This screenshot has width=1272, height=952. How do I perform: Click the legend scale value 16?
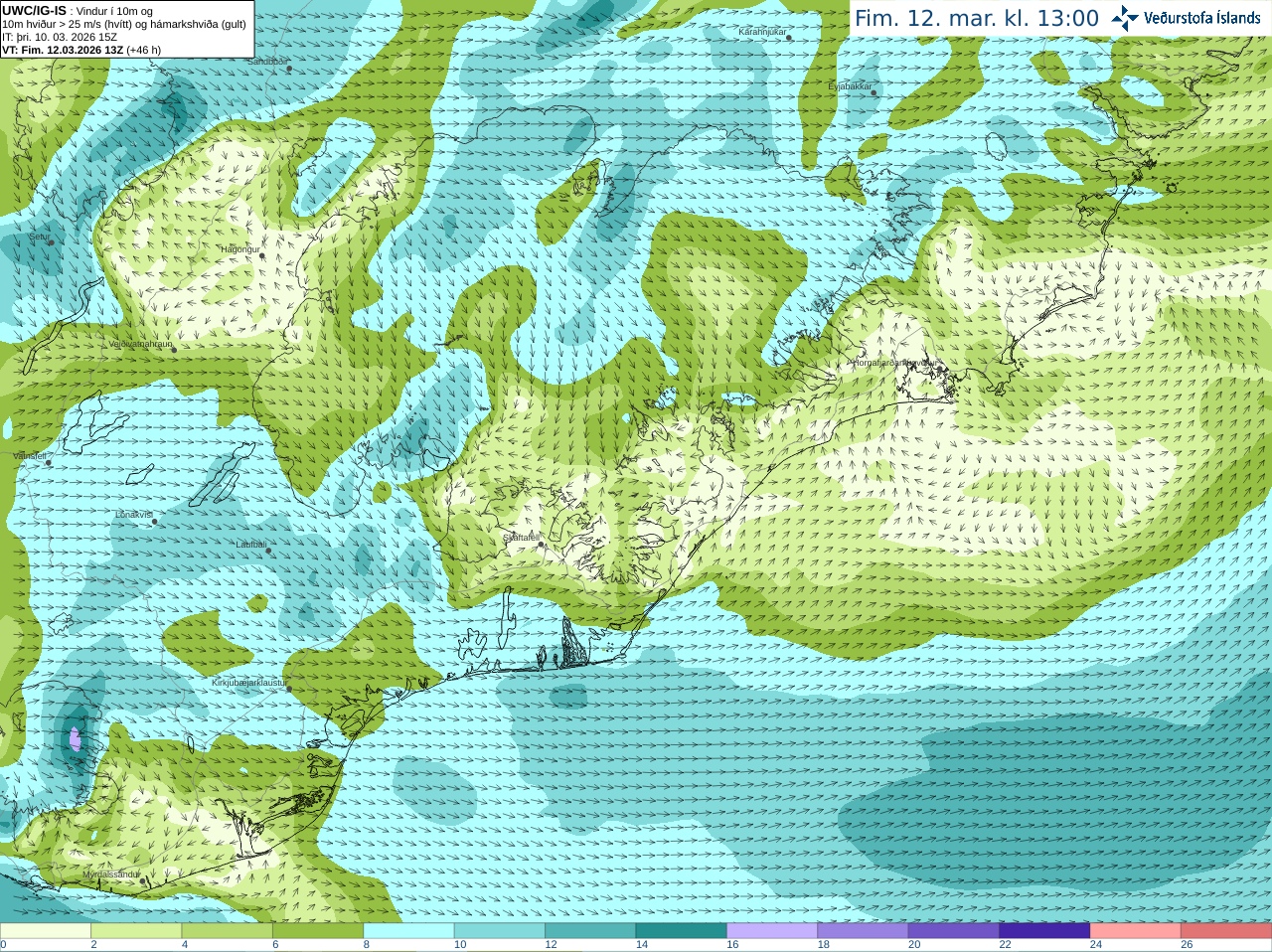tap(732, 945)
